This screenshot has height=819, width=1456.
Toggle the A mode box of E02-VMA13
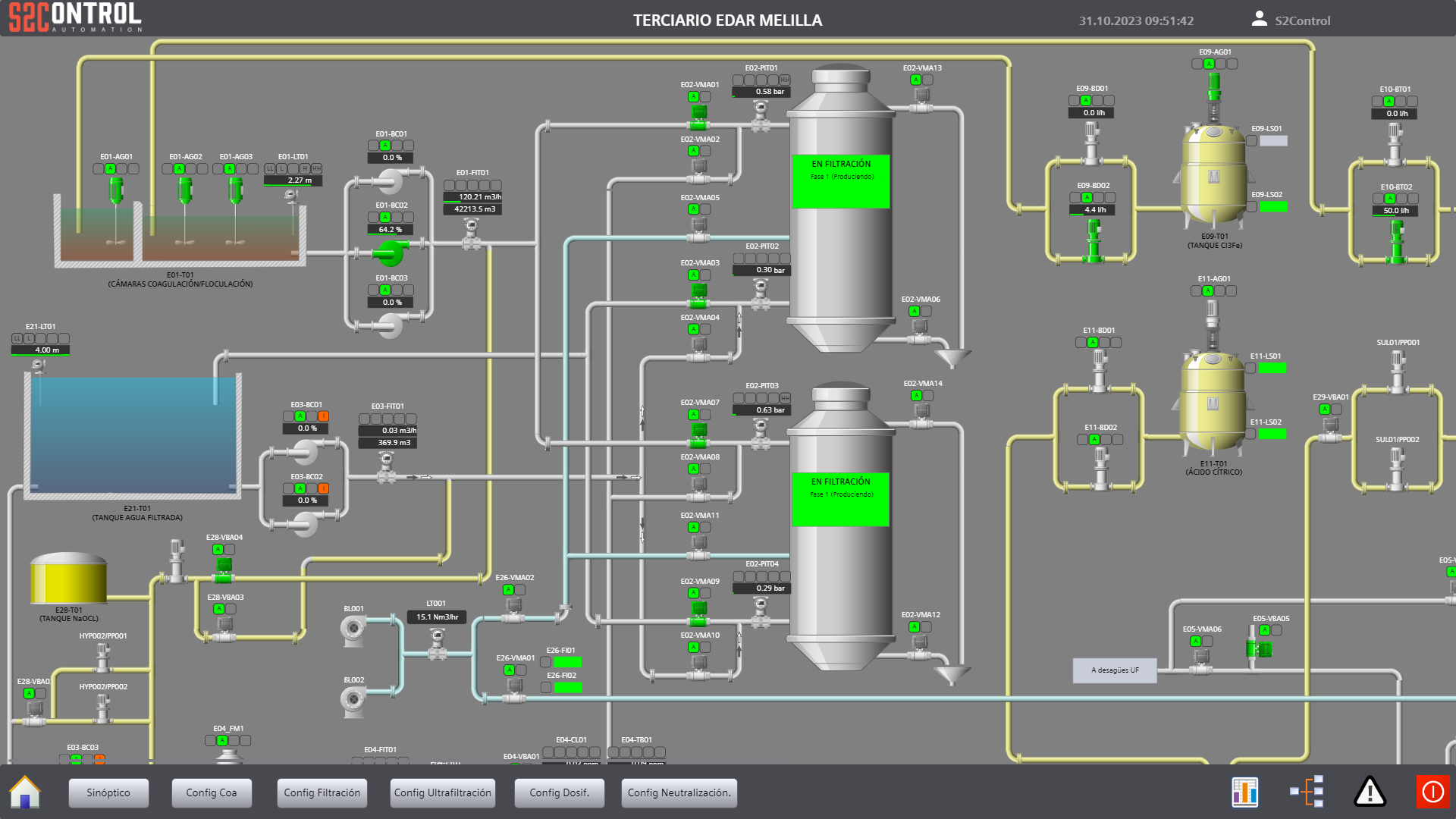point(915,80)
